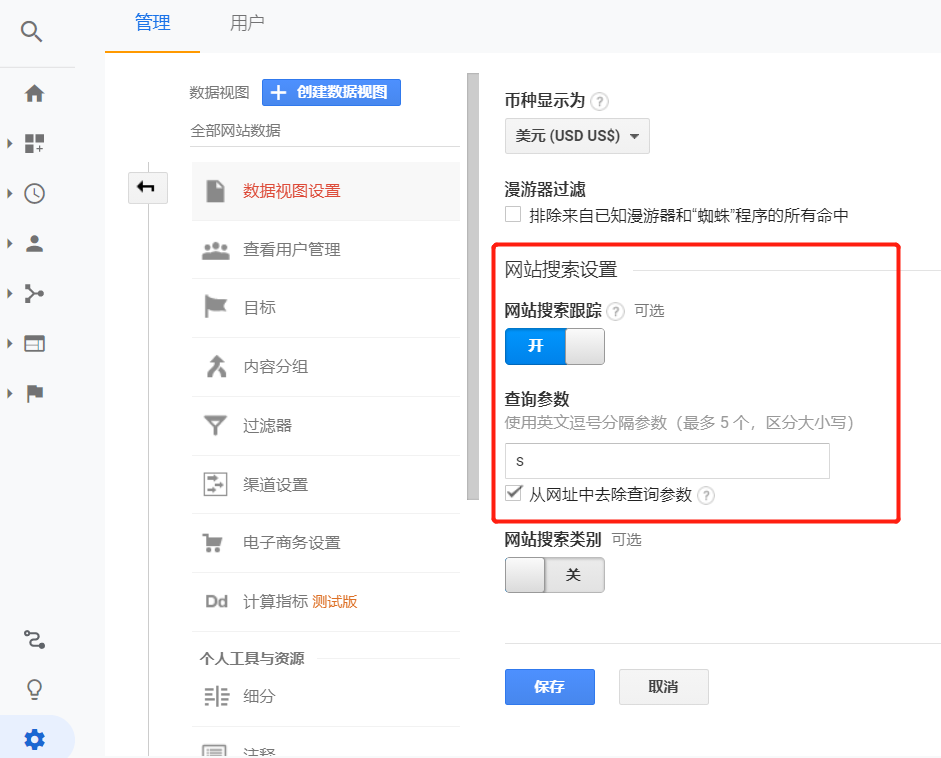Open the 美元 (USD US$) currency dropdown
The image size is (941, 758).
pyautogui.click(x=577, y=136)
